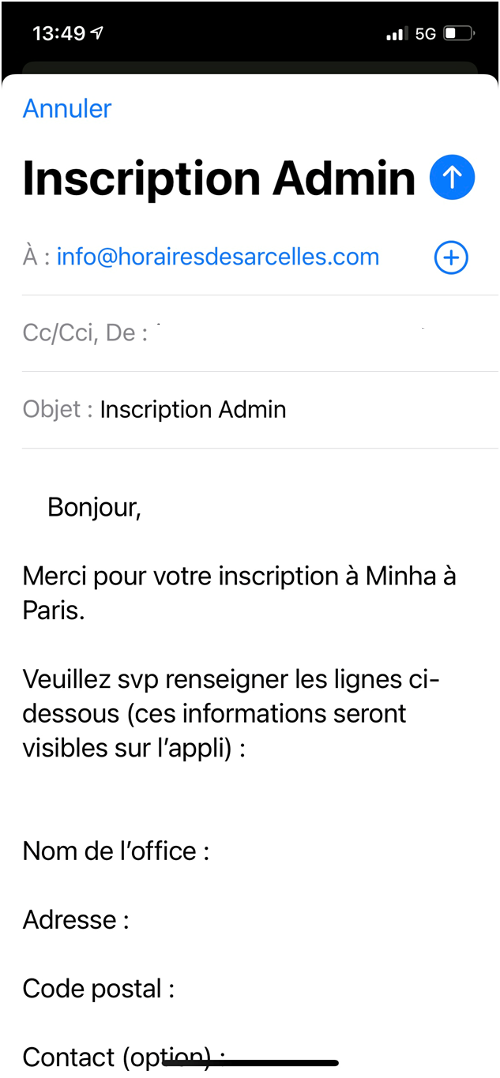The image size is (500, 1078).
Task: Tap the blue send arrow button
Action: click(452, 177)
